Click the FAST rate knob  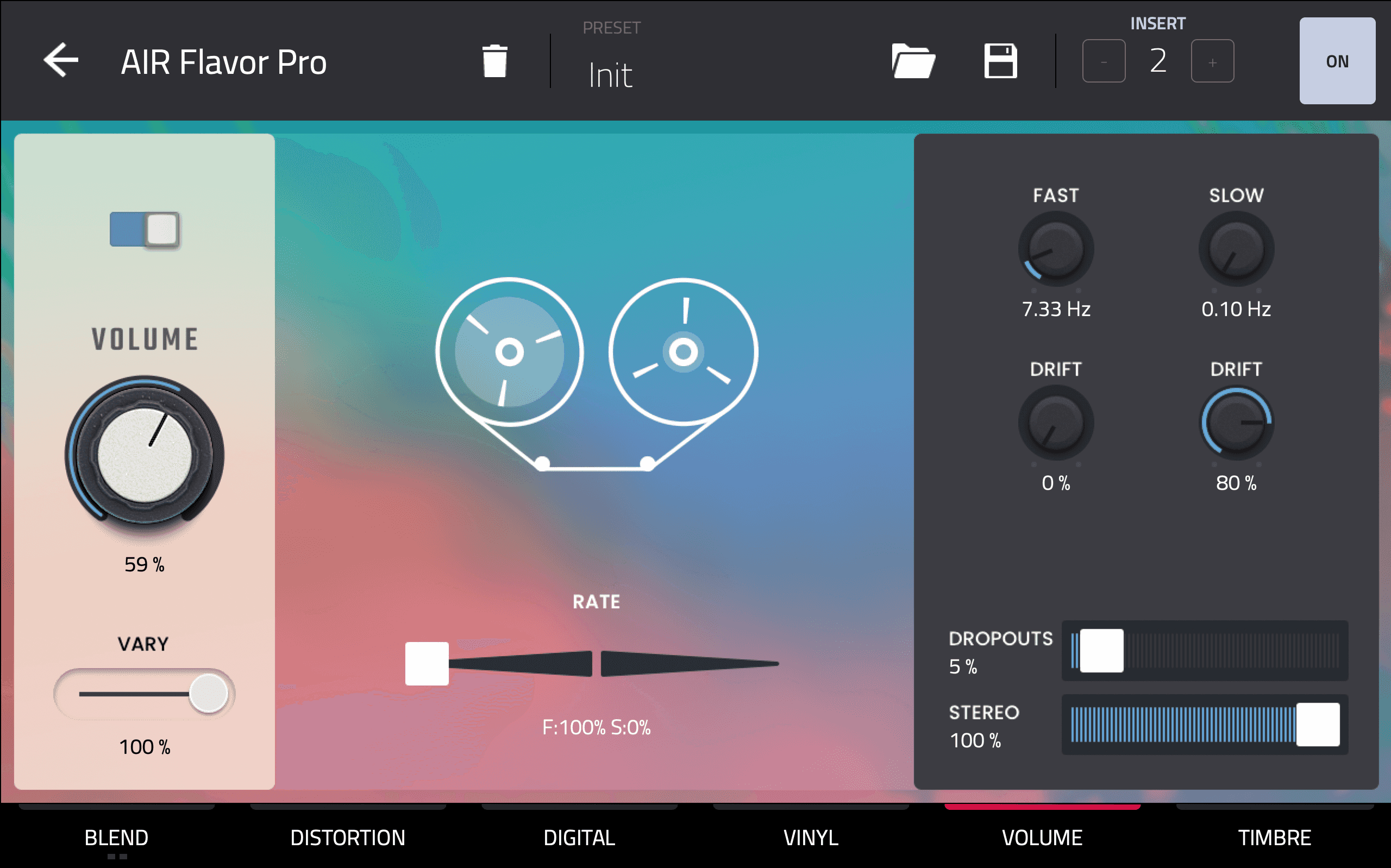[x=1056, y=249]
